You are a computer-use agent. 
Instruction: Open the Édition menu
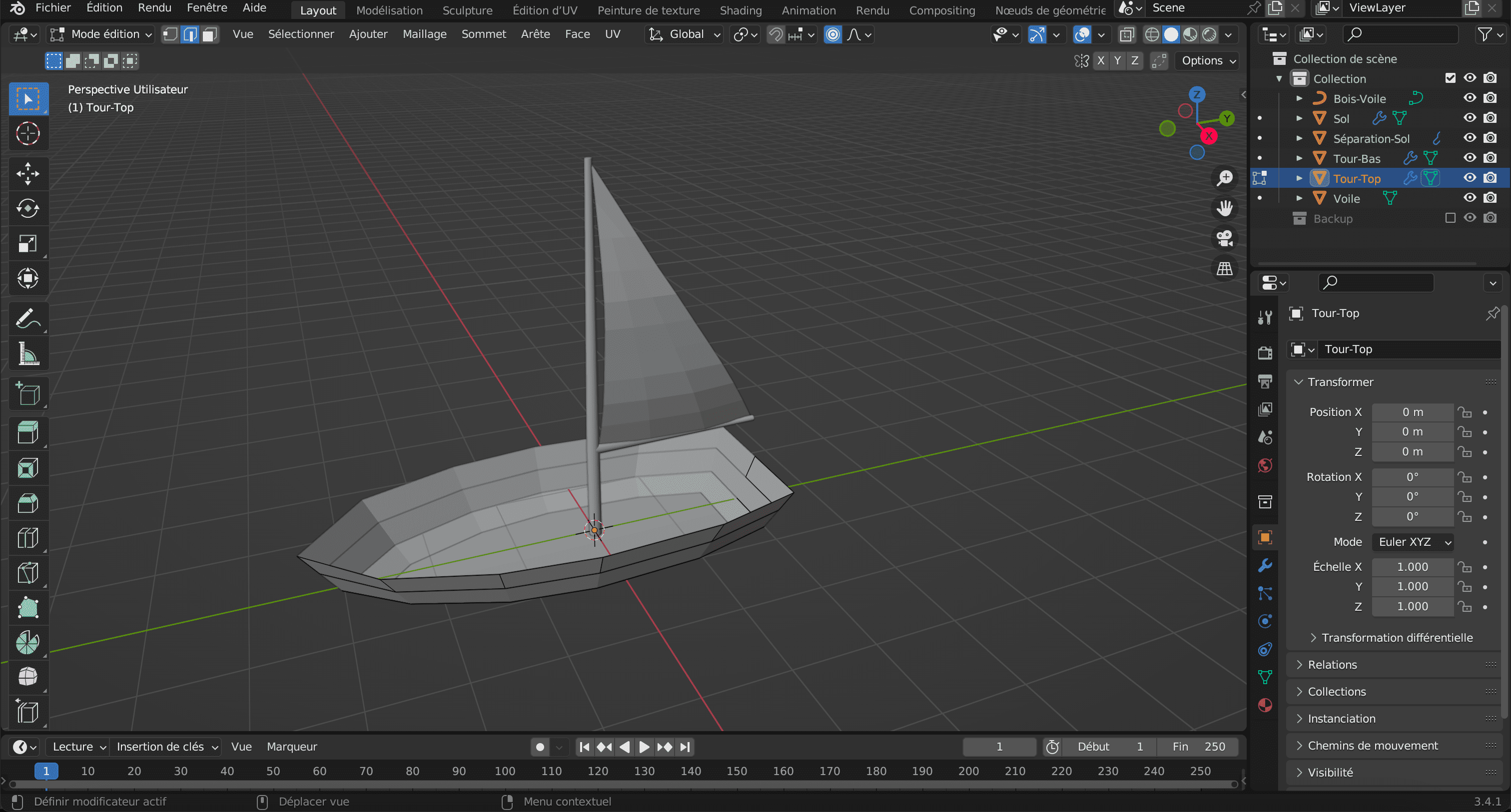tap(104, 8)
